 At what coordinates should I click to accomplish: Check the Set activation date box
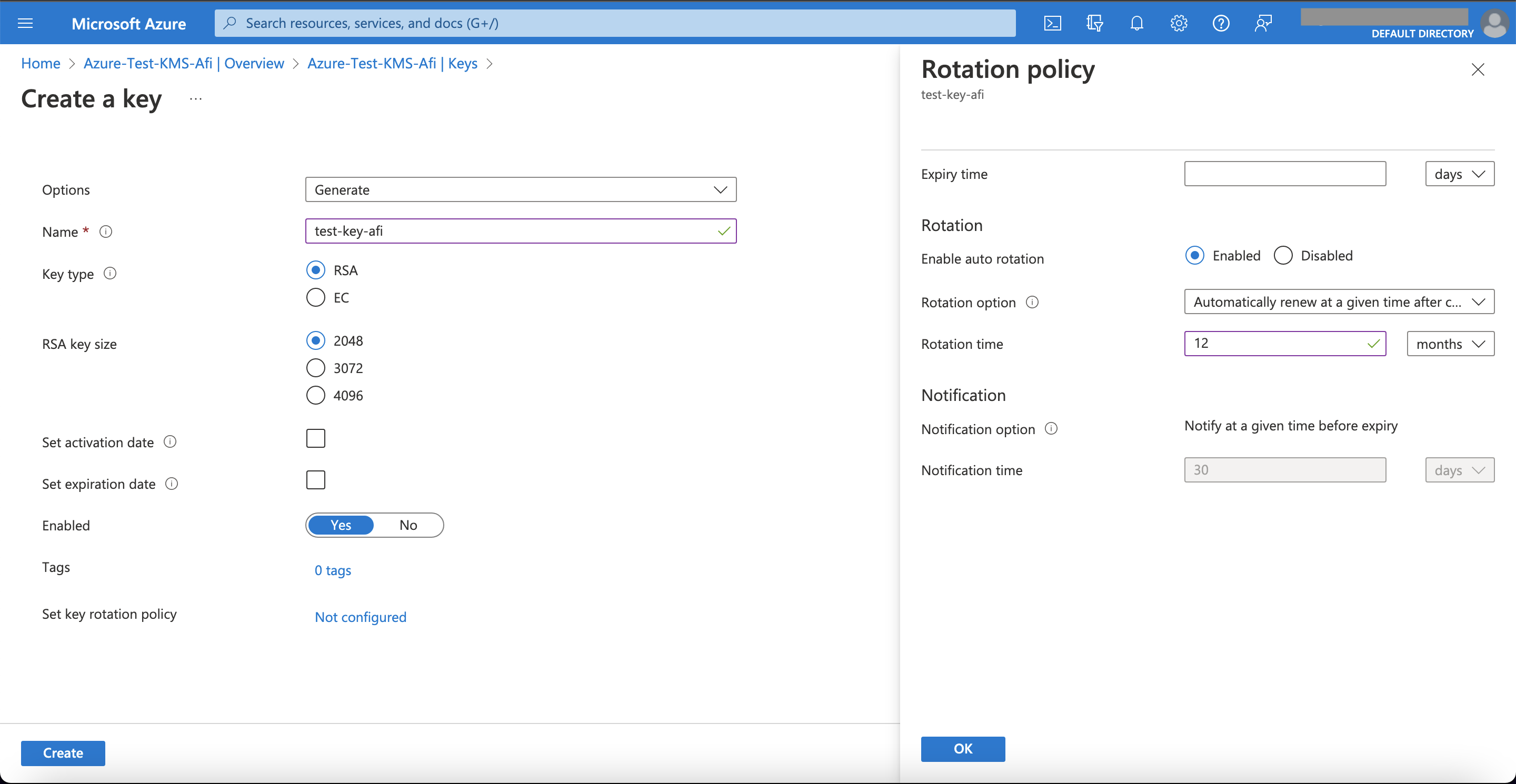tap(316, 438)
